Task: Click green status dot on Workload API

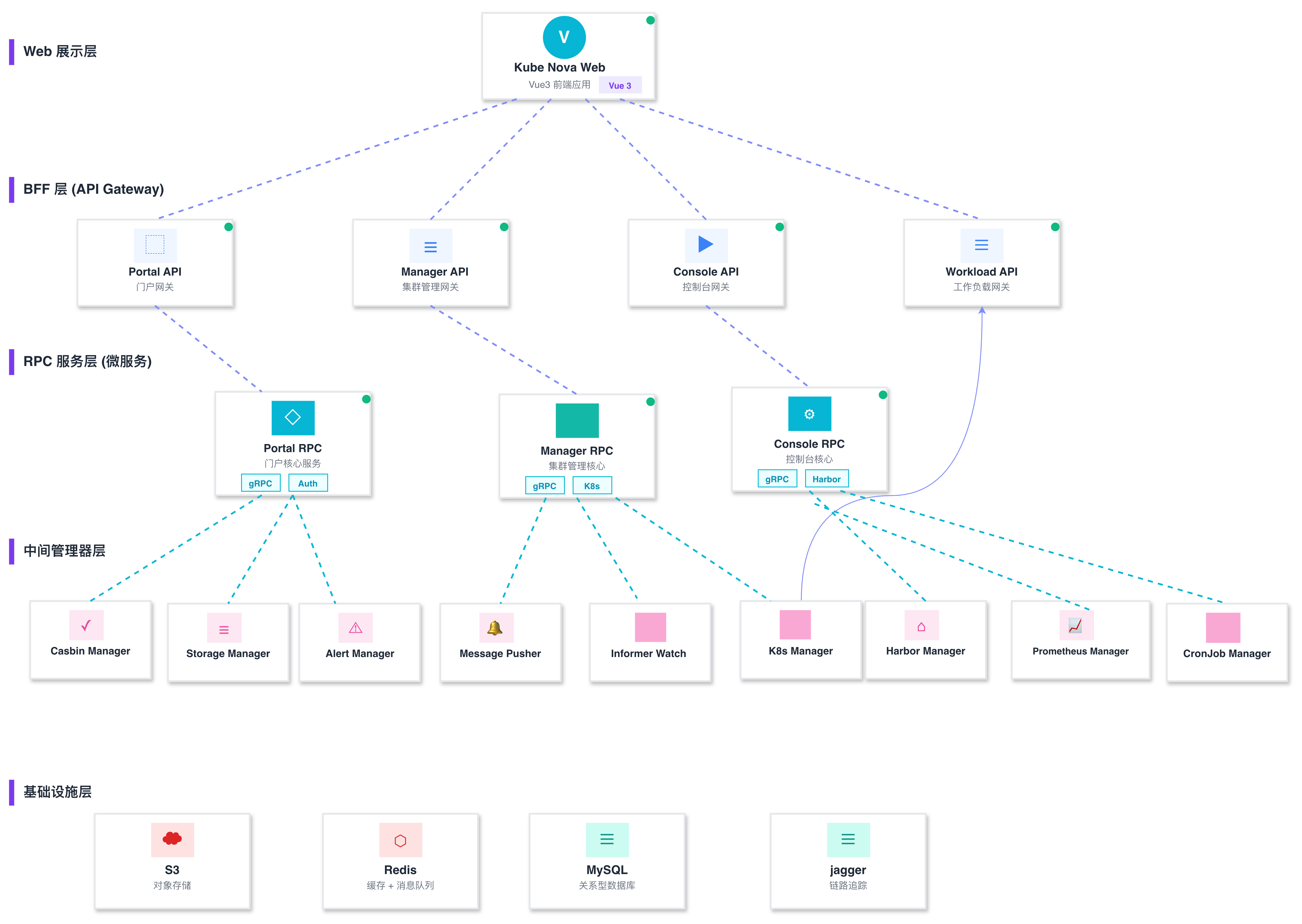Action: [x=1055, y=227]
